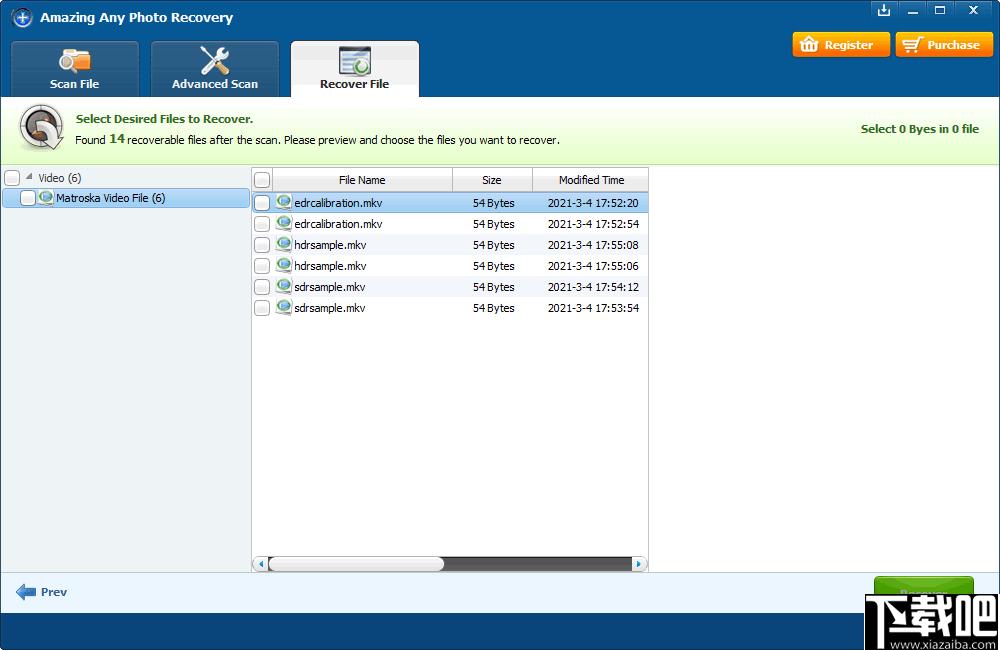
Task: Click the Register button
Action: pyautogui.click(x=841, y=45)
